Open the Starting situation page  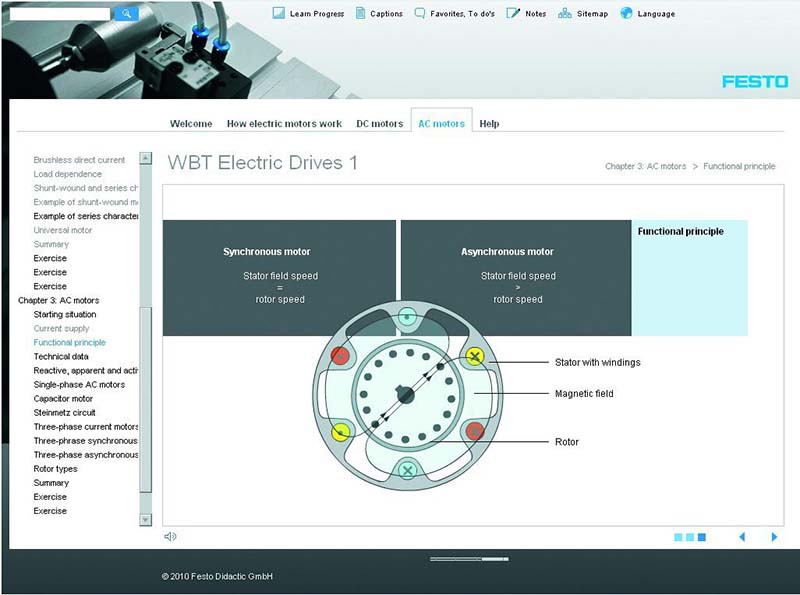coord(65,314)
